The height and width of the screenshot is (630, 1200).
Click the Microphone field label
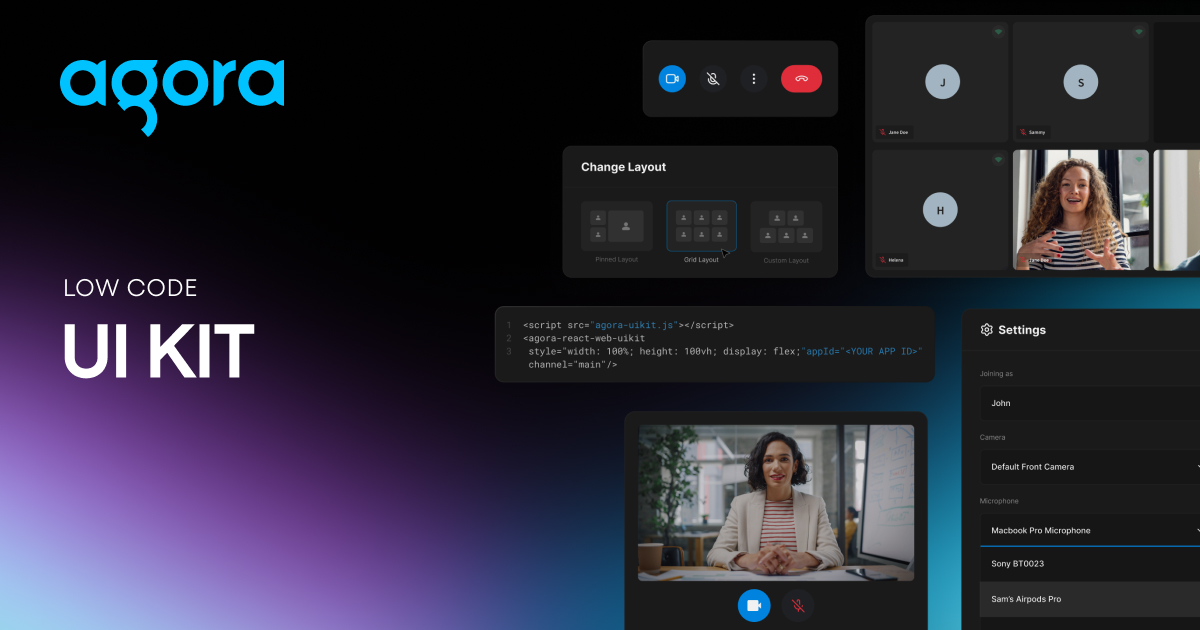(1001, 501)
